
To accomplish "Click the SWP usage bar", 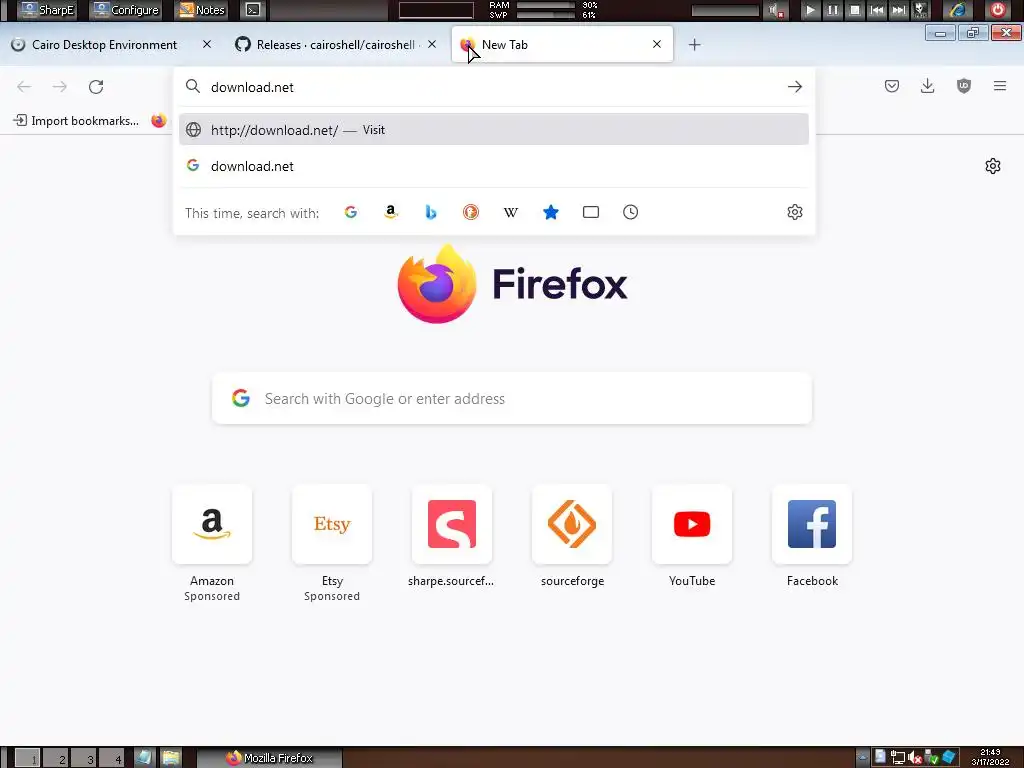I will pos(545,14).
